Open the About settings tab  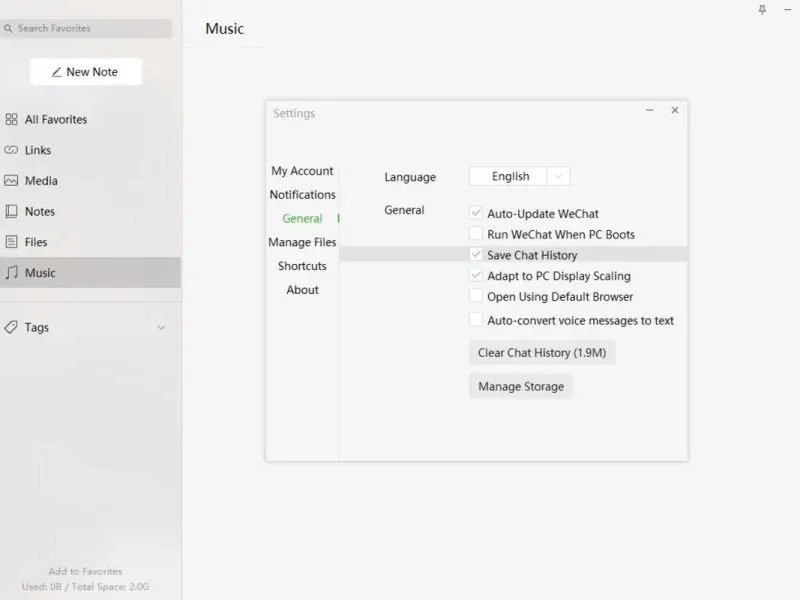pos(303,290)
